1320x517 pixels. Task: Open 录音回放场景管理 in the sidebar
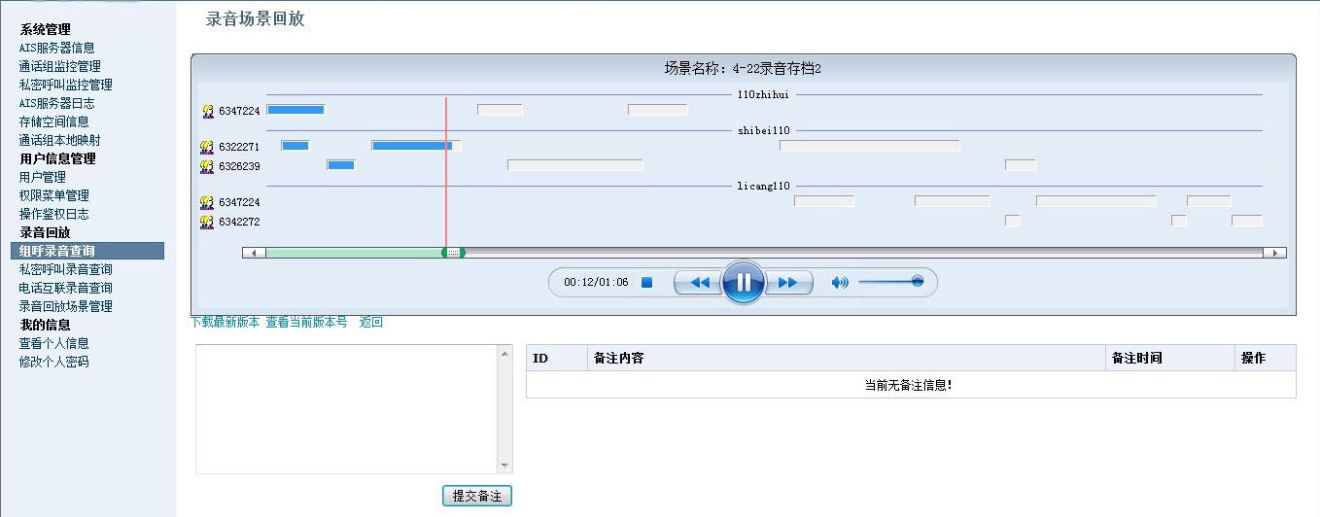66,306
